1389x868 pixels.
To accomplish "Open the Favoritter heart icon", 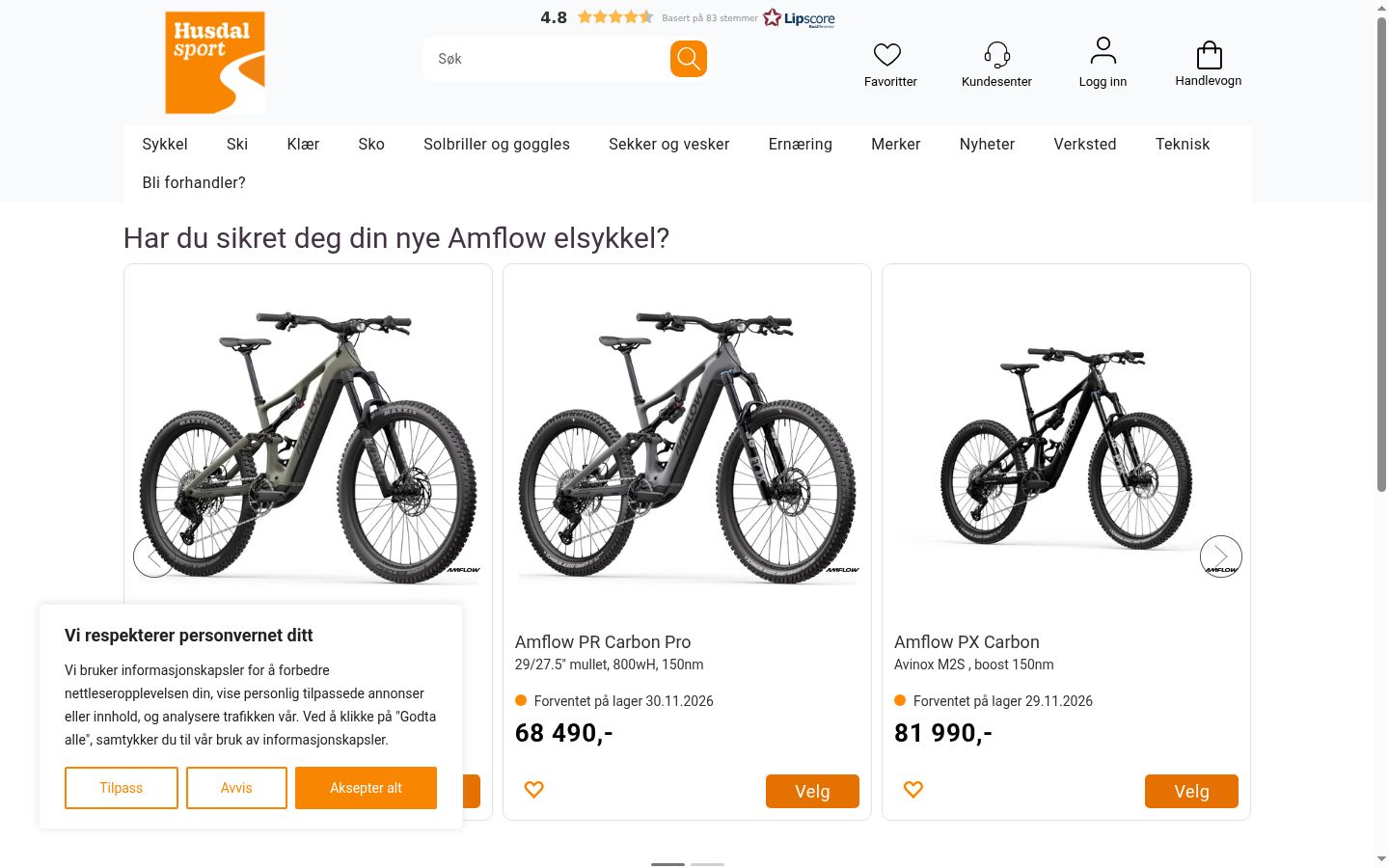I will point(887,54).
